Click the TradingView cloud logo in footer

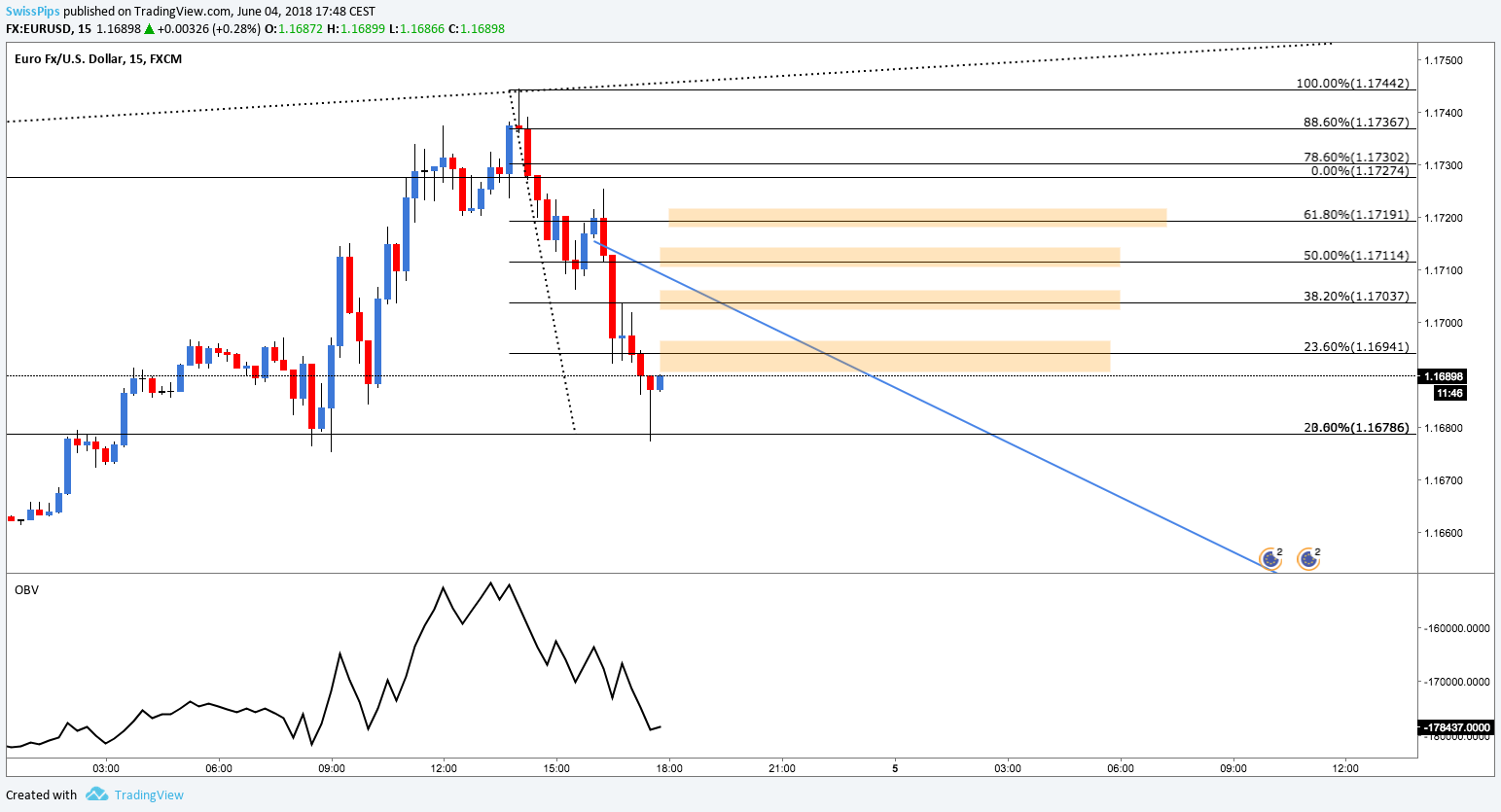coord(96,794)
